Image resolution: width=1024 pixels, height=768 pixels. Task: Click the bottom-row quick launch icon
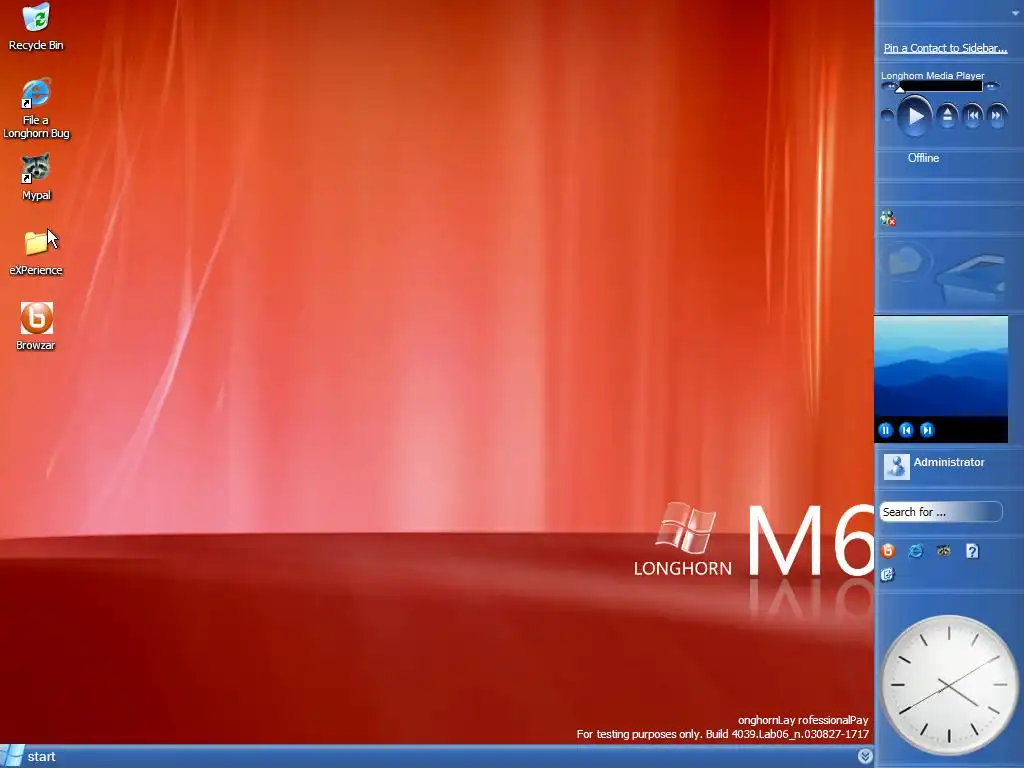click(x=887, y=575)
